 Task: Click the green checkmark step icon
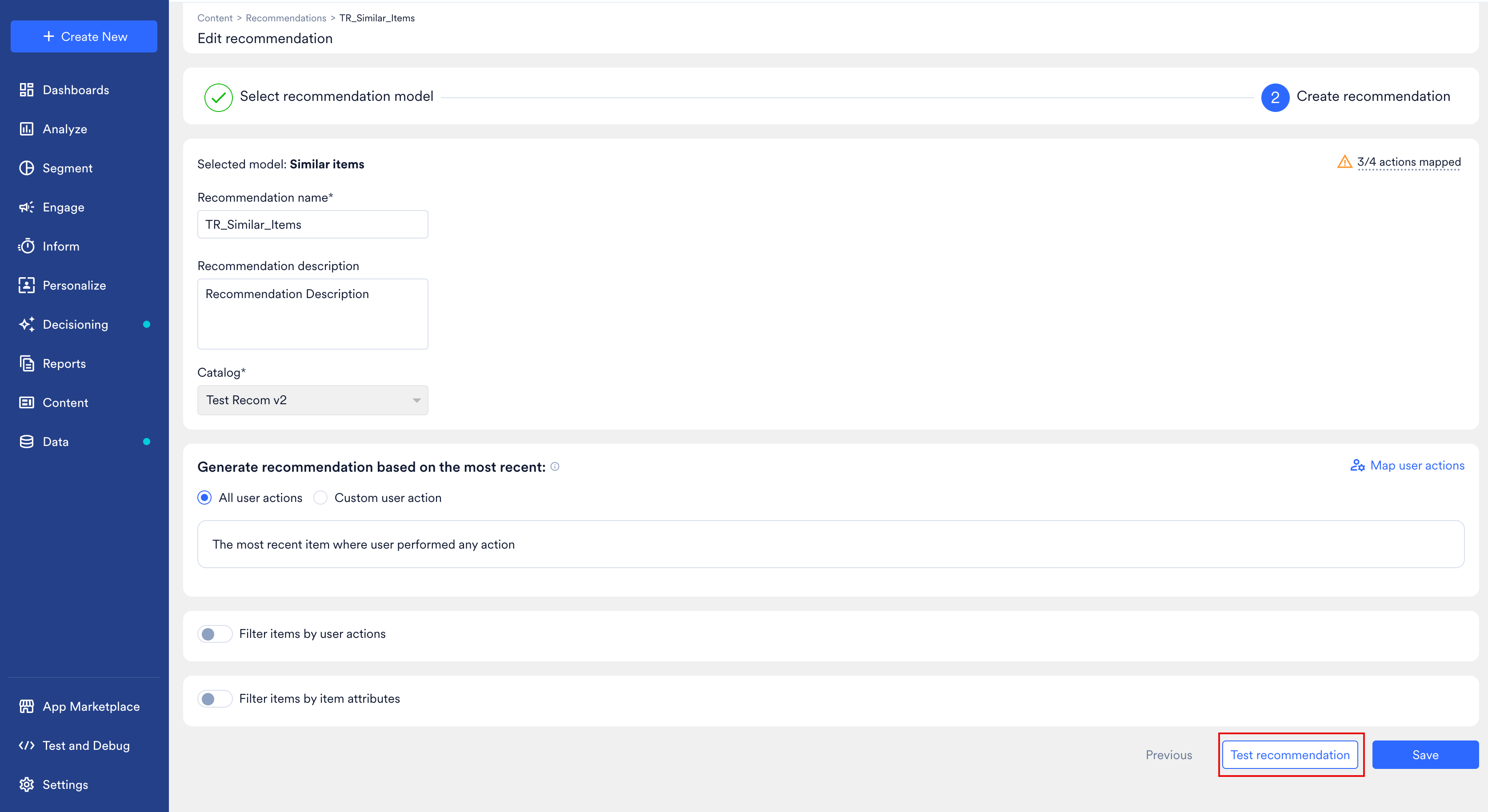pyautogui.click(x=218, y=98)
